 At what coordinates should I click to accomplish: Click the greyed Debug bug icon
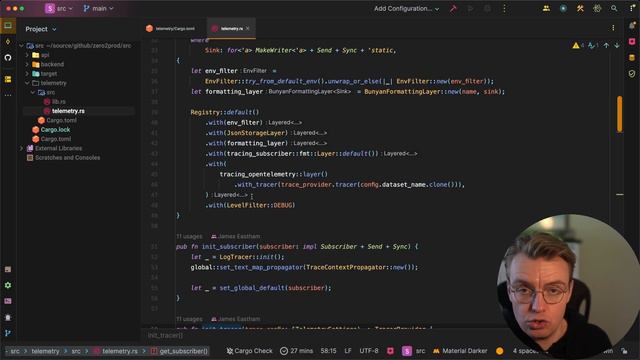pyautogui.click(x=487, y=8)
